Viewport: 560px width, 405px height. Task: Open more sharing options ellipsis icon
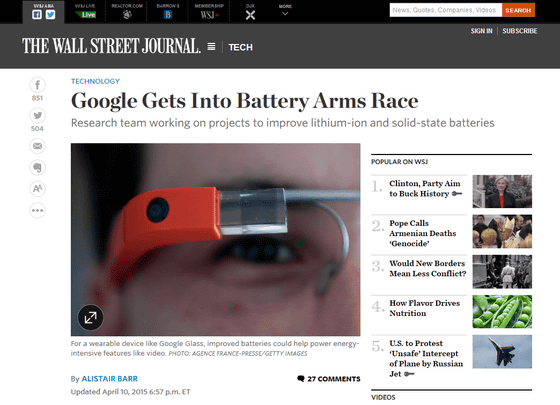[x=38, y=210]
